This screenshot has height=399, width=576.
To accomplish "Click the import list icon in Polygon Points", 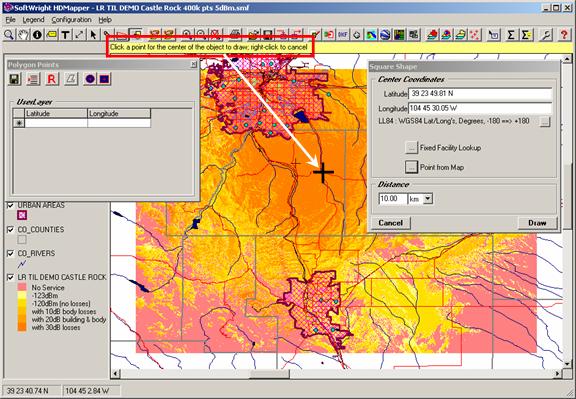I will 33,79.
